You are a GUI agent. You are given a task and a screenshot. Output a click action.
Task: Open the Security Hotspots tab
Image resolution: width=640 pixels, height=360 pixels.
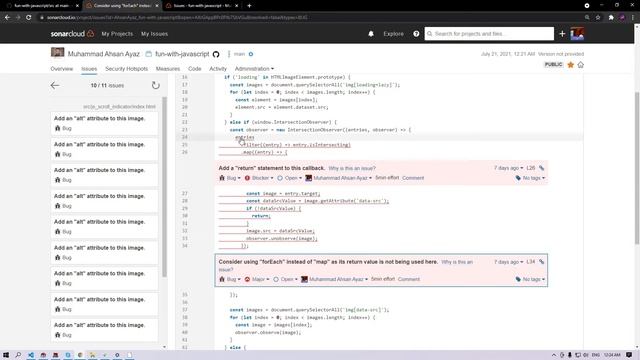[127, 69]
